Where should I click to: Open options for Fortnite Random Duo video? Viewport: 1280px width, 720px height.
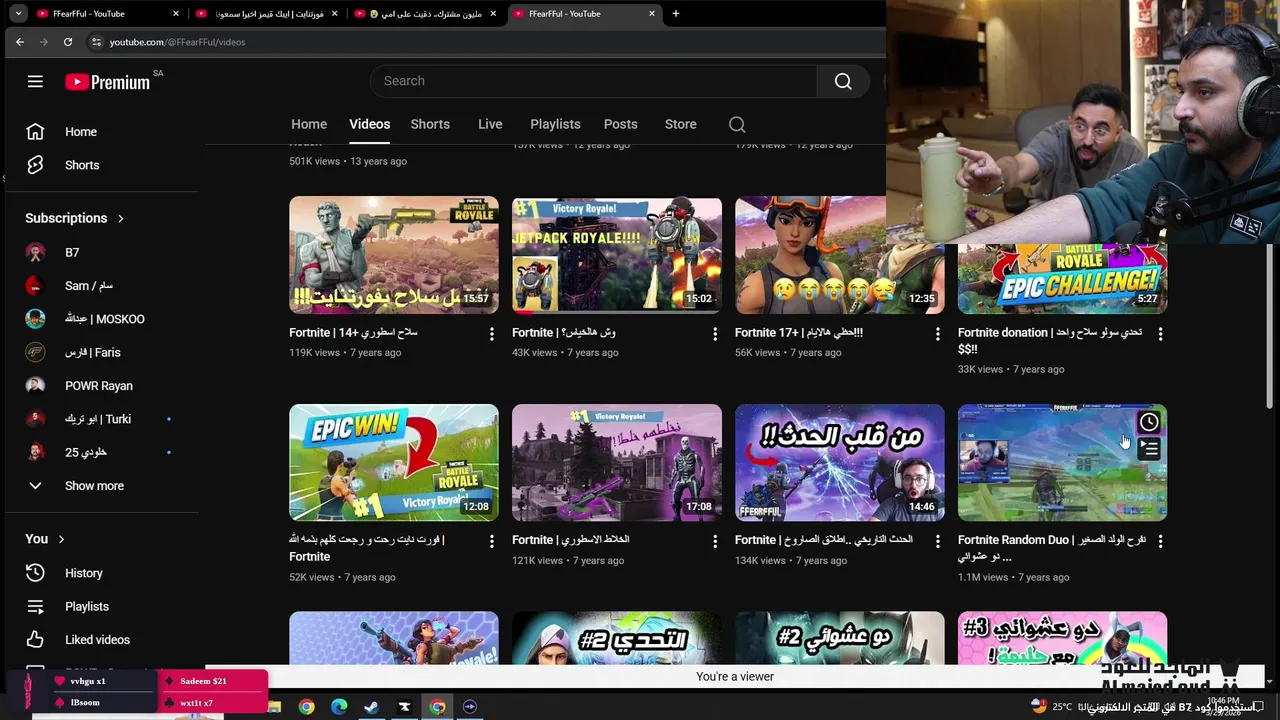click(x=1160, y=541)
